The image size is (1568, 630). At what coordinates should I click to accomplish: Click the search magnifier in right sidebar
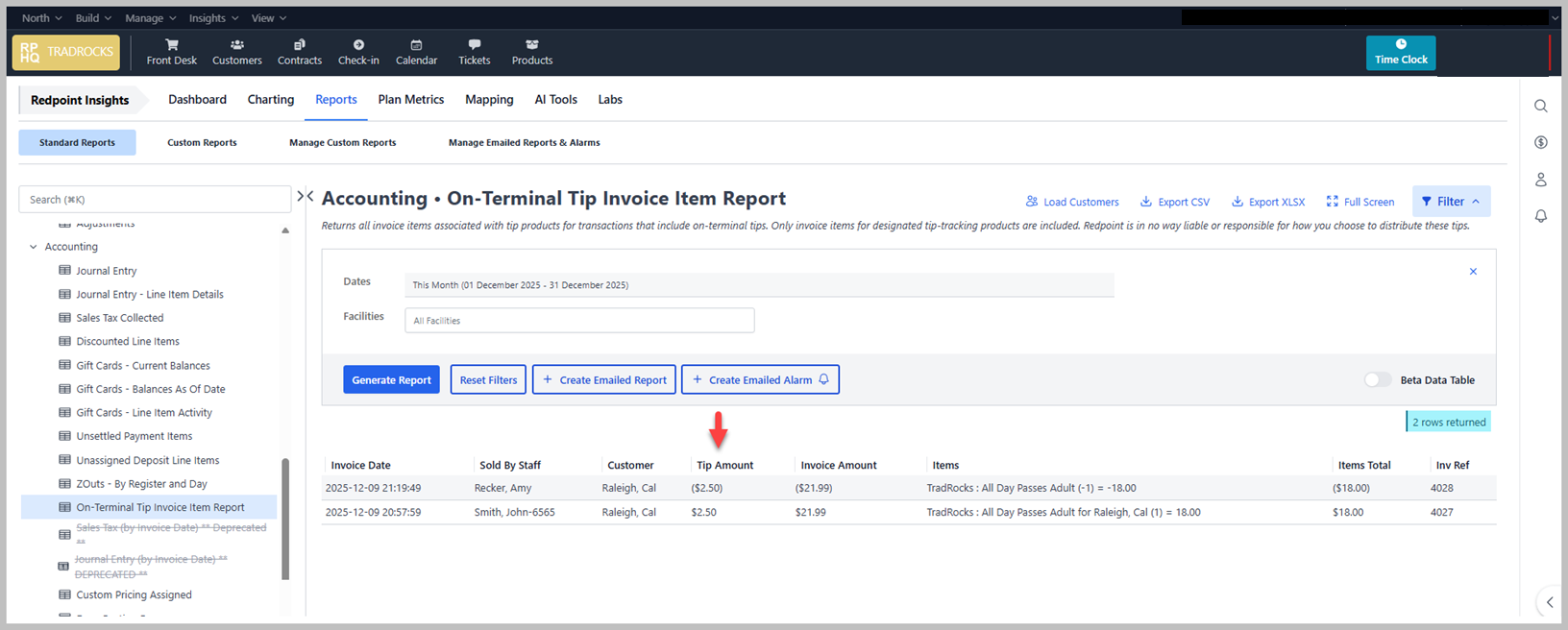click(x=1540, y=107)
